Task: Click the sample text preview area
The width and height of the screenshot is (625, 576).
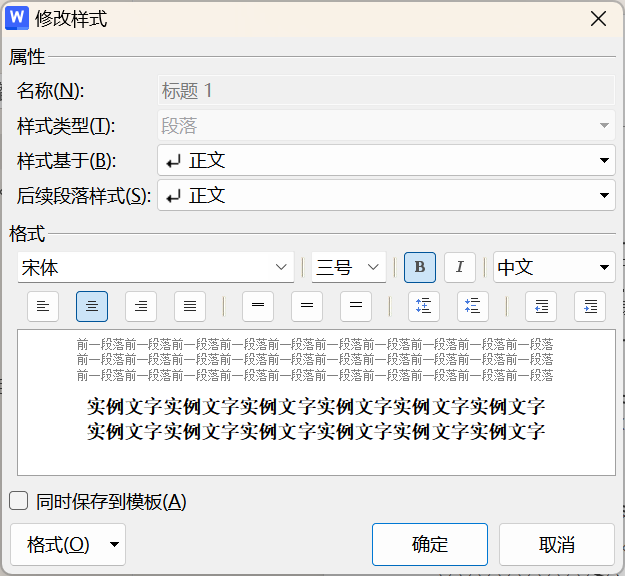Action: point(316,403)
